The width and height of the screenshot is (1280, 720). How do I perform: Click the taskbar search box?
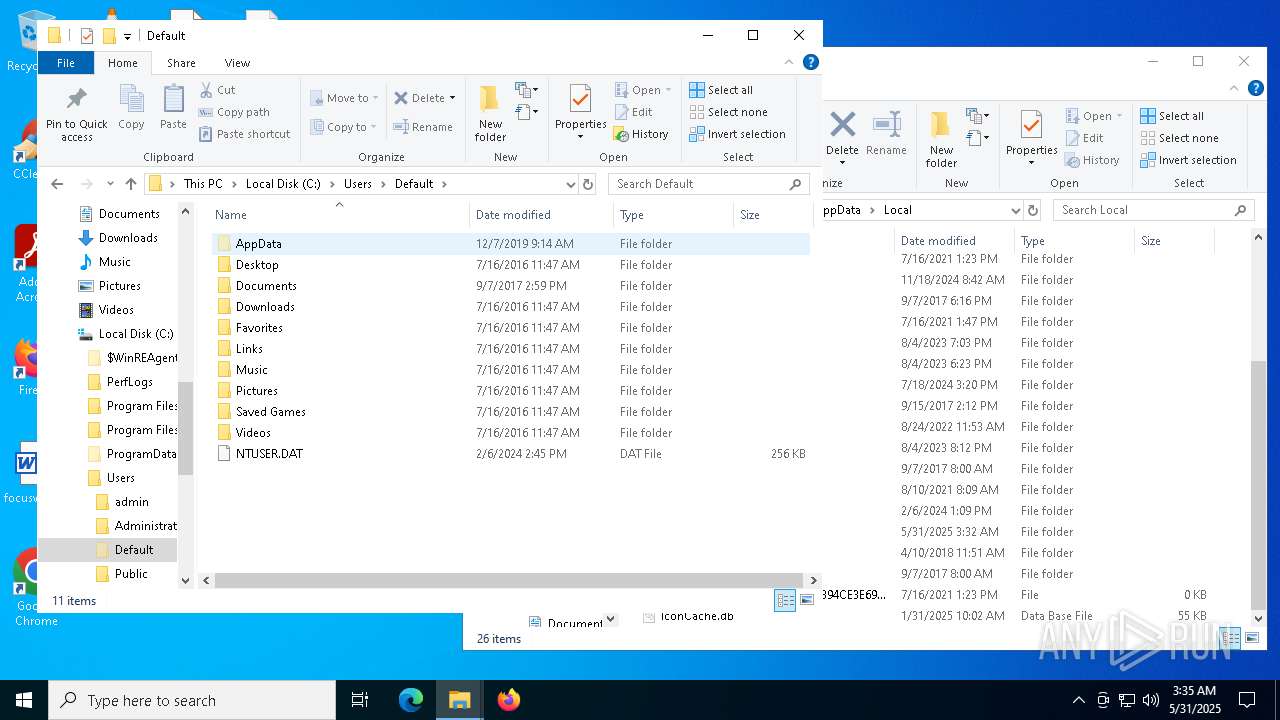click(192, 700)
